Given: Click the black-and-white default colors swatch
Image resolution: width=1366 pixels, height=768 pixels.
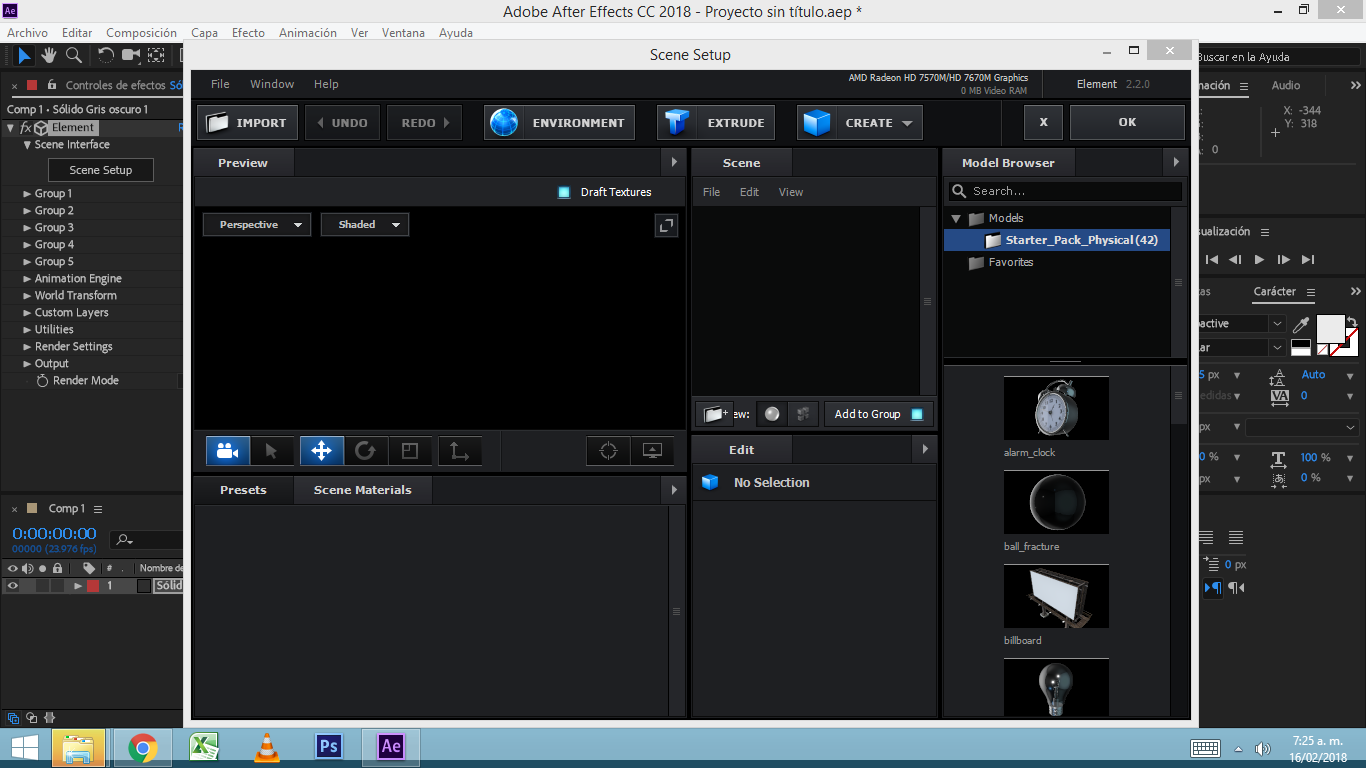Looking at the screenshot, I should click(1301, 348).
